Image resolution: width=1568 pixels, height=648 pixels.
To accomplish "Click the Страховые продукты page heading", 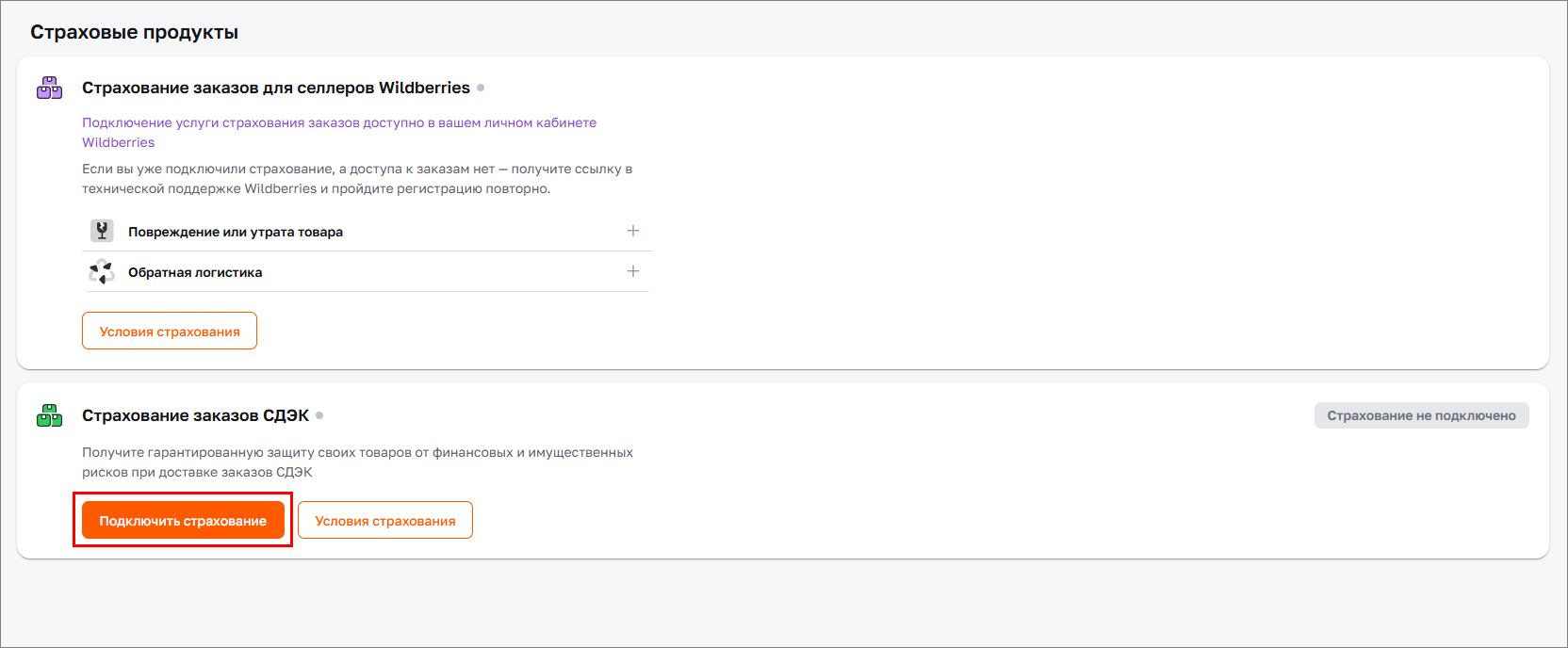I will (x=134, y=32).
